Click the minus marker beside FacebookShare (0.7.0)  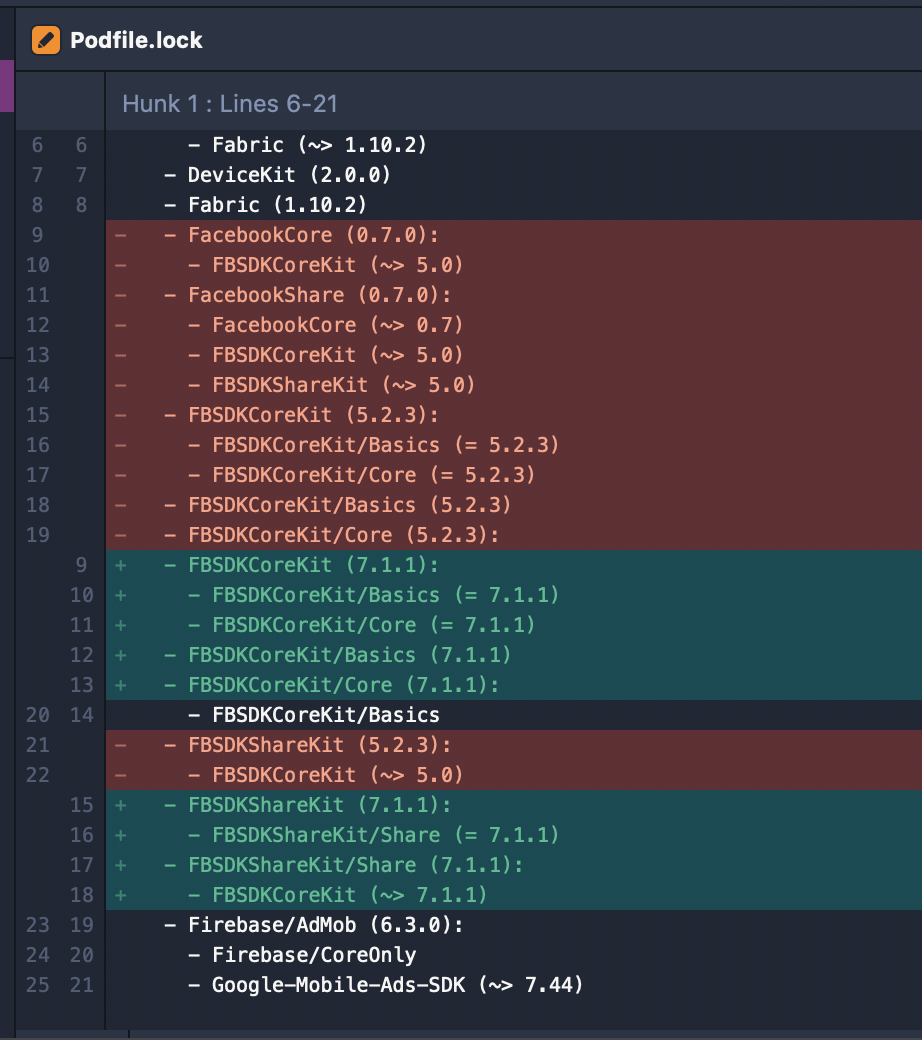point(121,295)
